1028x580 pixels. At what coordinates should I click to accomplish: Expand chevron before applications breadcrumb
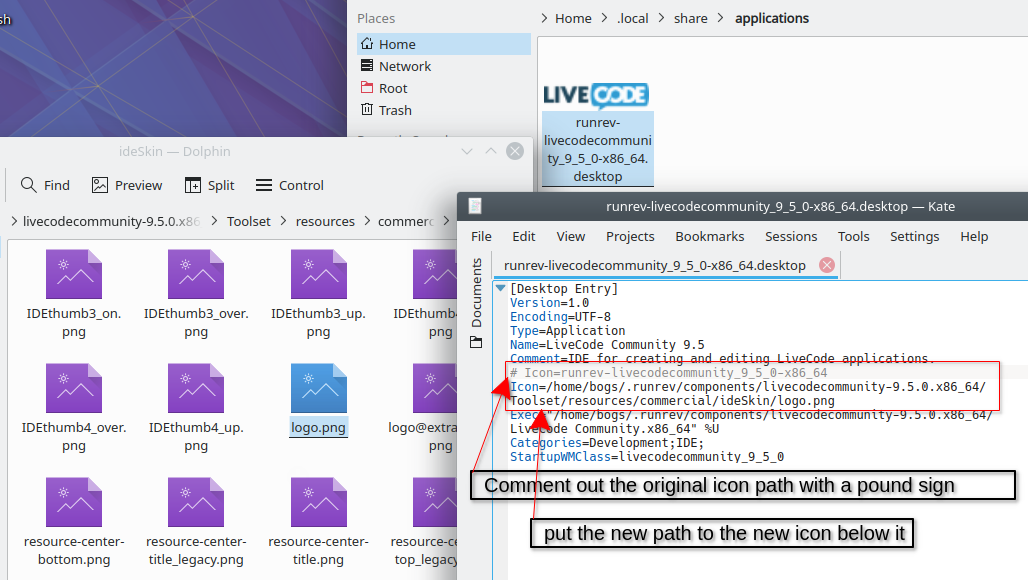pos(721,18)
